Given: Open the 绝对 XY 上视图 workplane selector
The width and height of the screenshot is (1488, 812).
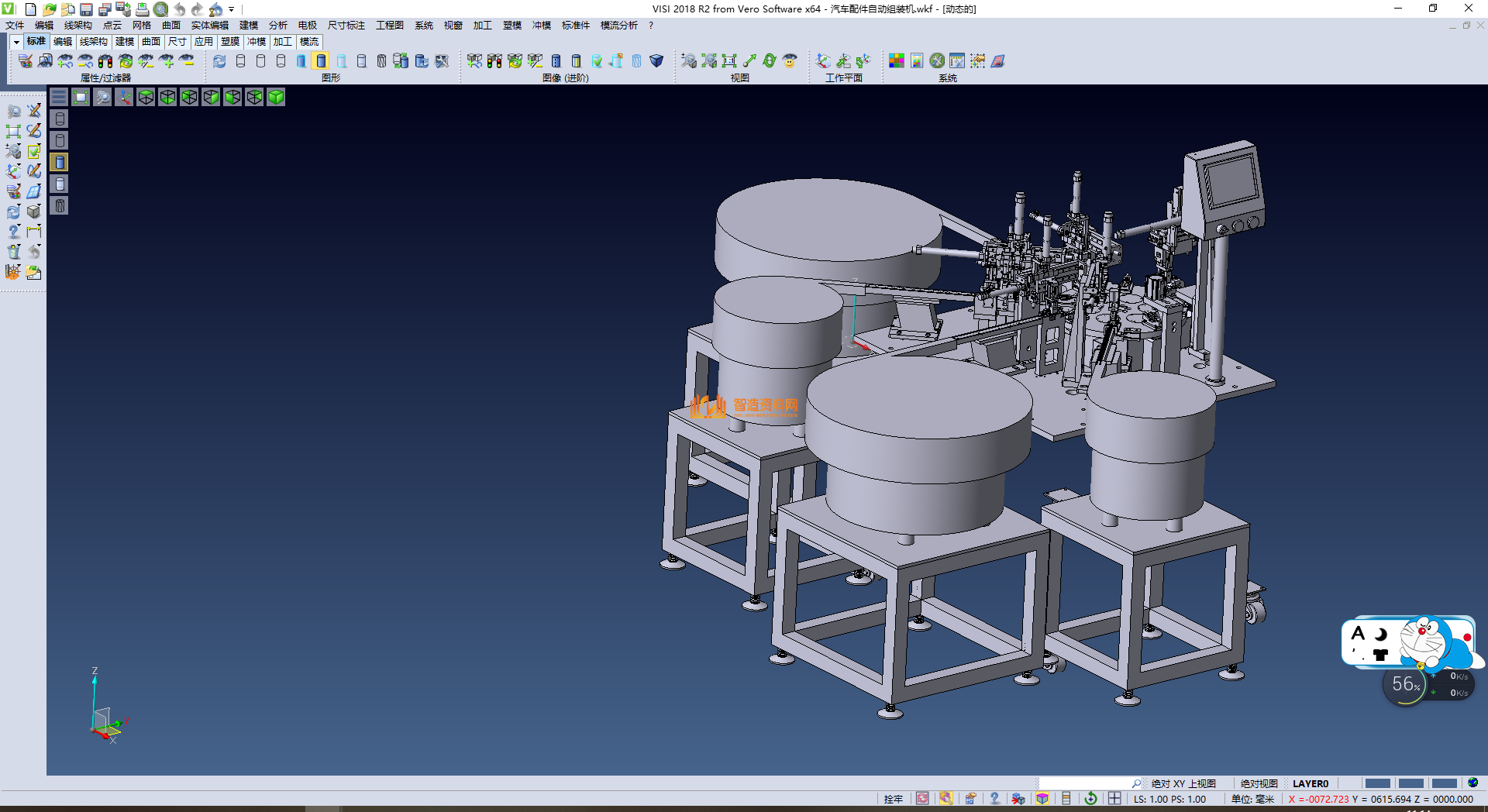Looking at the screenshot, I should [1183, 783].
